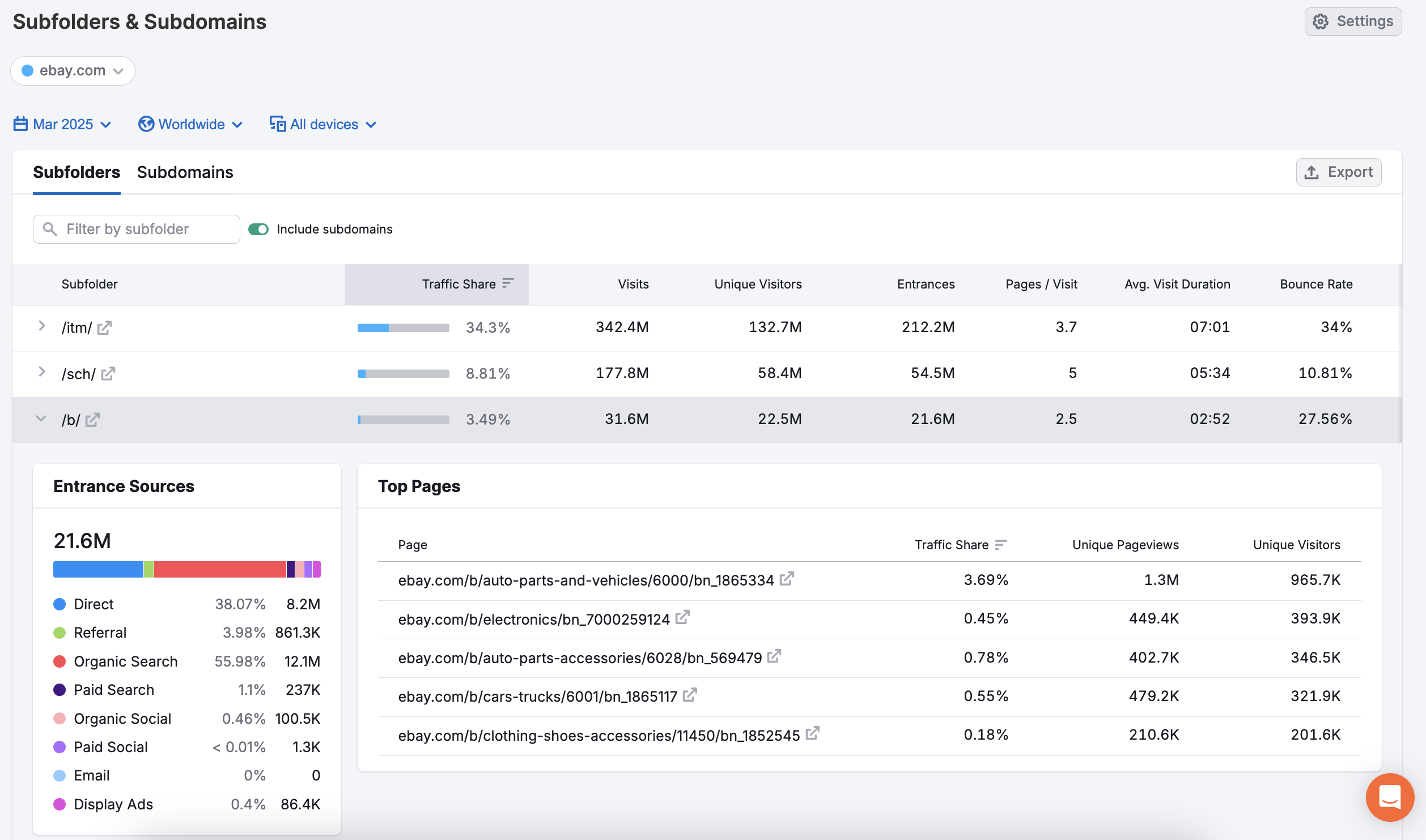Expand the /itm/ subfolder row

click(x=41, y=326)
